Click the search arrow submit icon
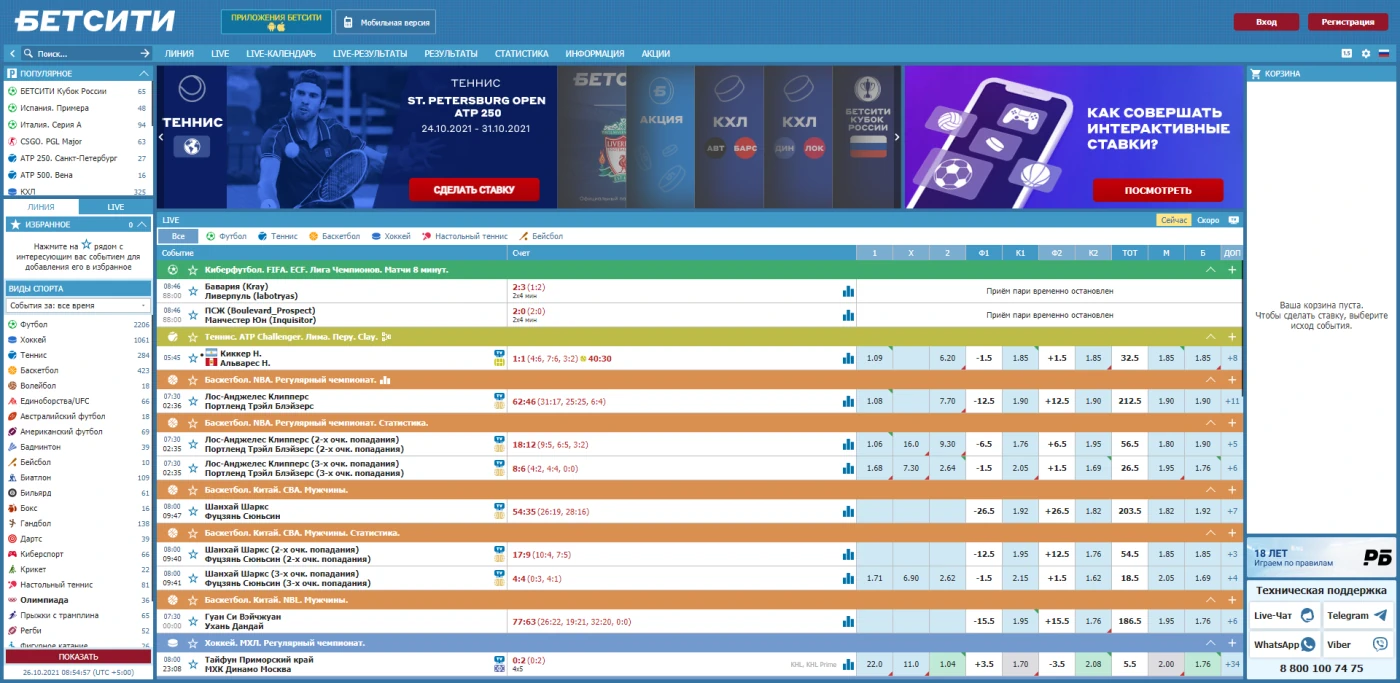Screen dimensions: 1400x683 tap(145, 54)
